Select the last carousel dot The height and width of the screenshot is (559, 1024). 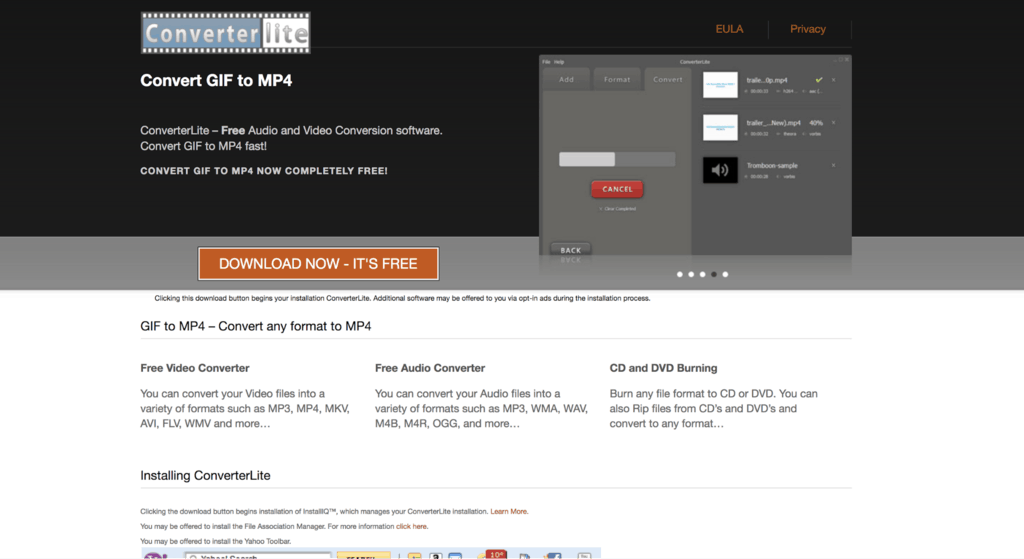point(726,274)
